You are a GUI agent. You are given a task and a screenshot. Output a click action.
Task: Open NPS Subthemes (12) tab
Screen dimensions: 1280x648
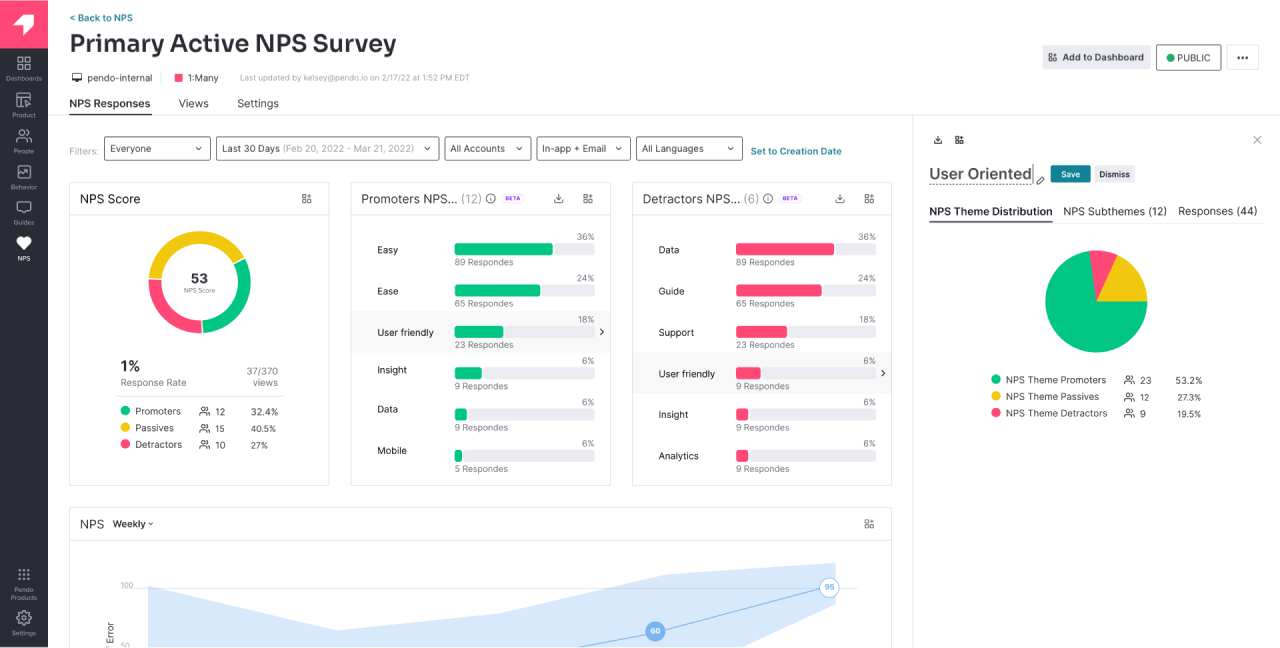pyautogui.click(x=1114, y=212)
